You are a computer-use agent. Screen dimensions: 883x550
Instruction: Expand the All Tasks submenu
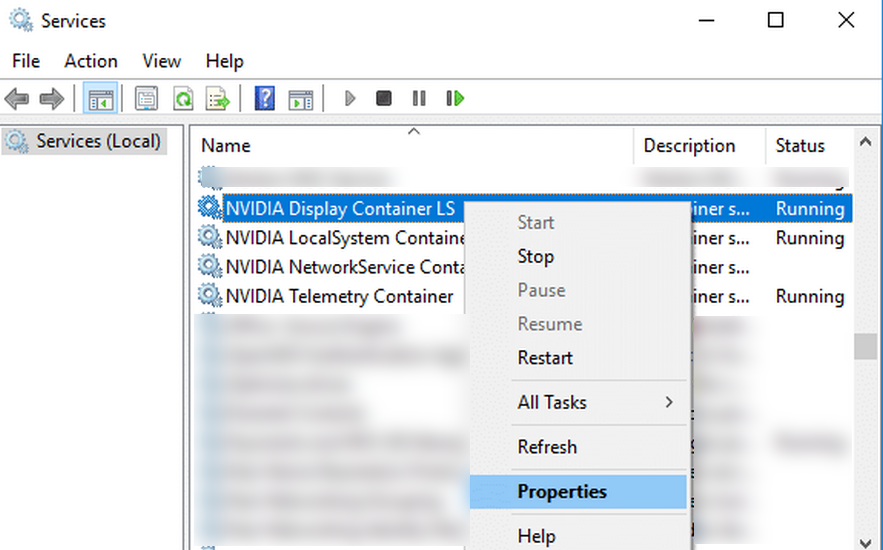click(x=579, y=403)
